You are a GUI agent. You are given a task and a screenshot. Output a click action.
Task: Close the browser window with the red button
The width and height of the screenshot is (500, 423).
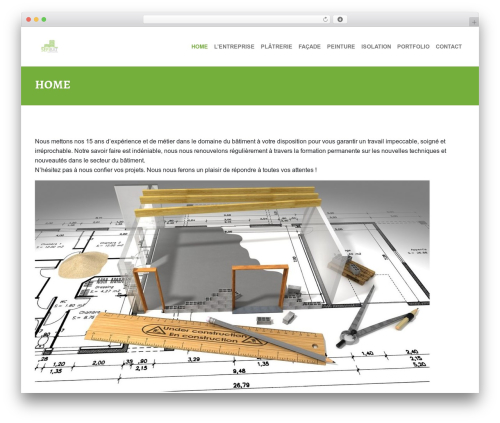click(29, 19)
